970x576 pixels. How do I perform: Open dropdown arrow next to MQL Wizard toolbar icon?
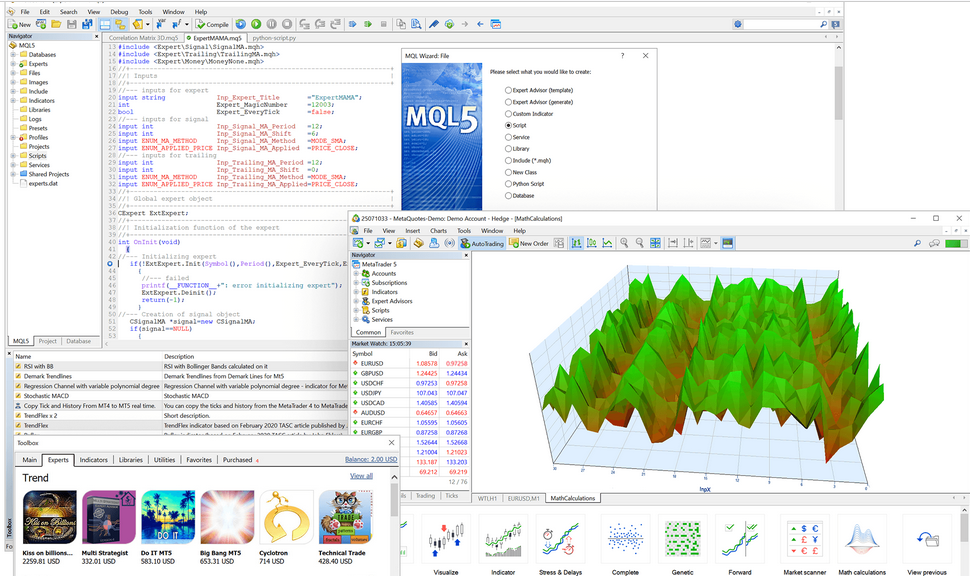[x=147, y=25]
